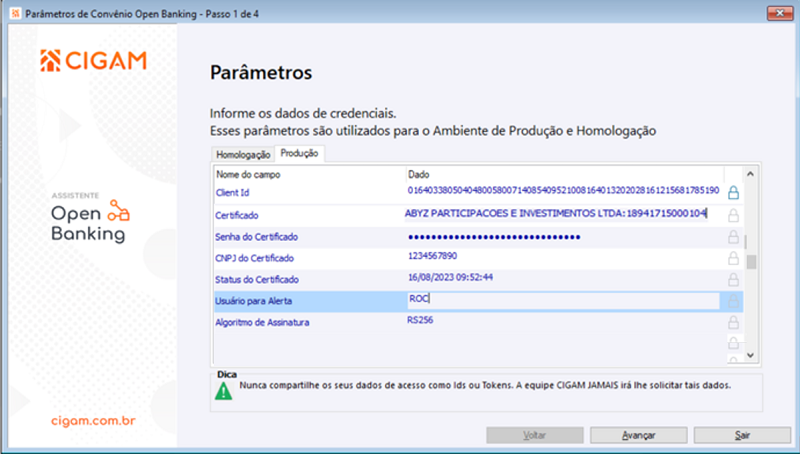This screenshot has width=800, height=454.
Task: Select the Certificado field label
Action: [x=237, y=215]
